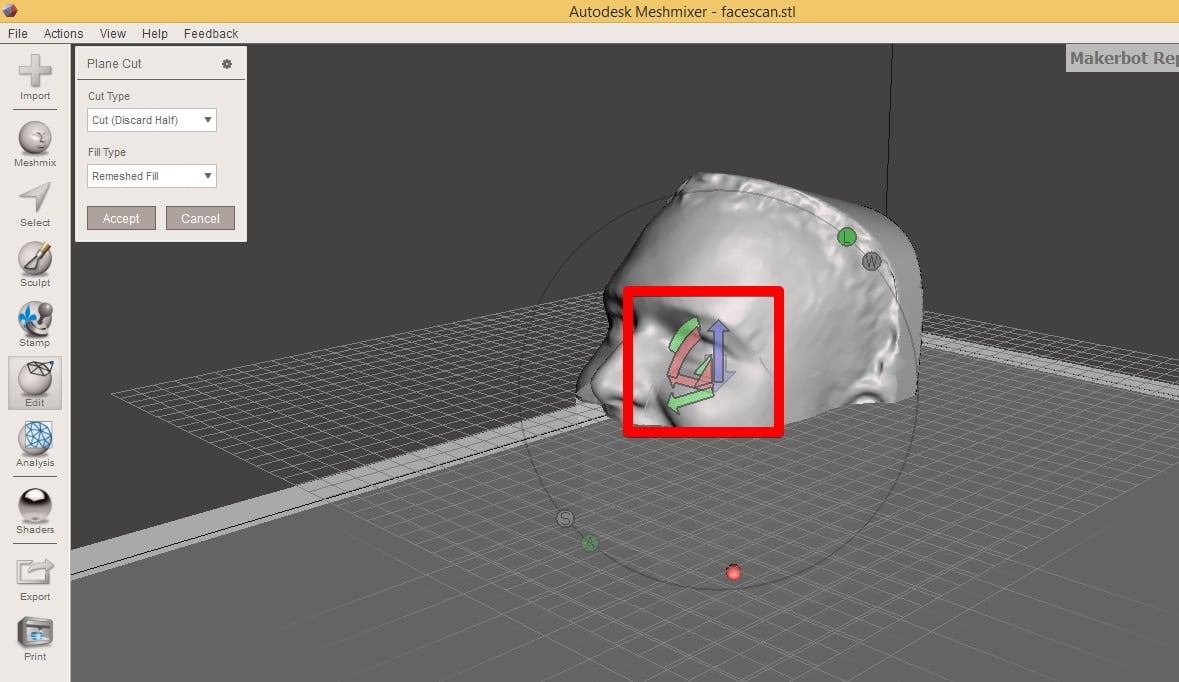Click the S widget handle
Viewport: 1179px width, 682px height.
tap(565, 518)
